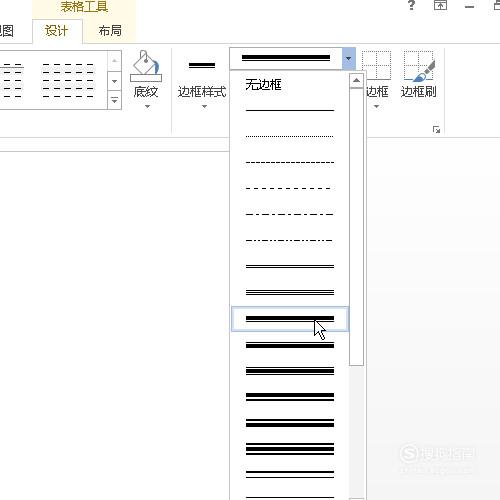Choose 无边框 in line style list
The width and height of the screenshot is (500, 500).
point(263,85)
